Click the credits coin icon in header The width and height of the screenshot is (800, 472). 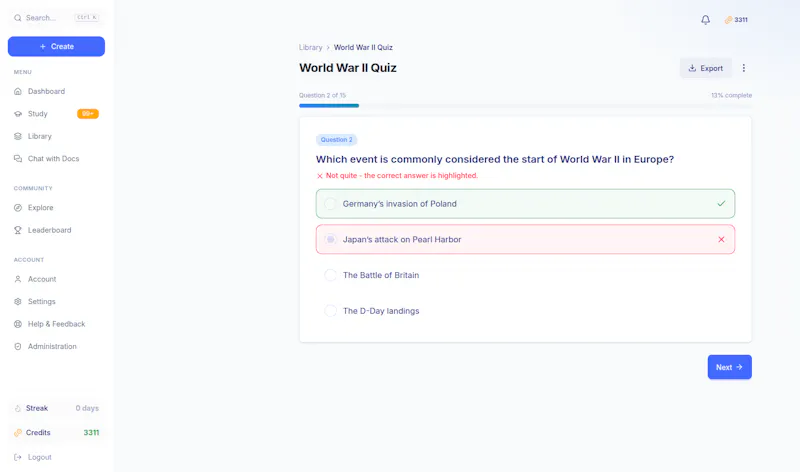point(728,20)
